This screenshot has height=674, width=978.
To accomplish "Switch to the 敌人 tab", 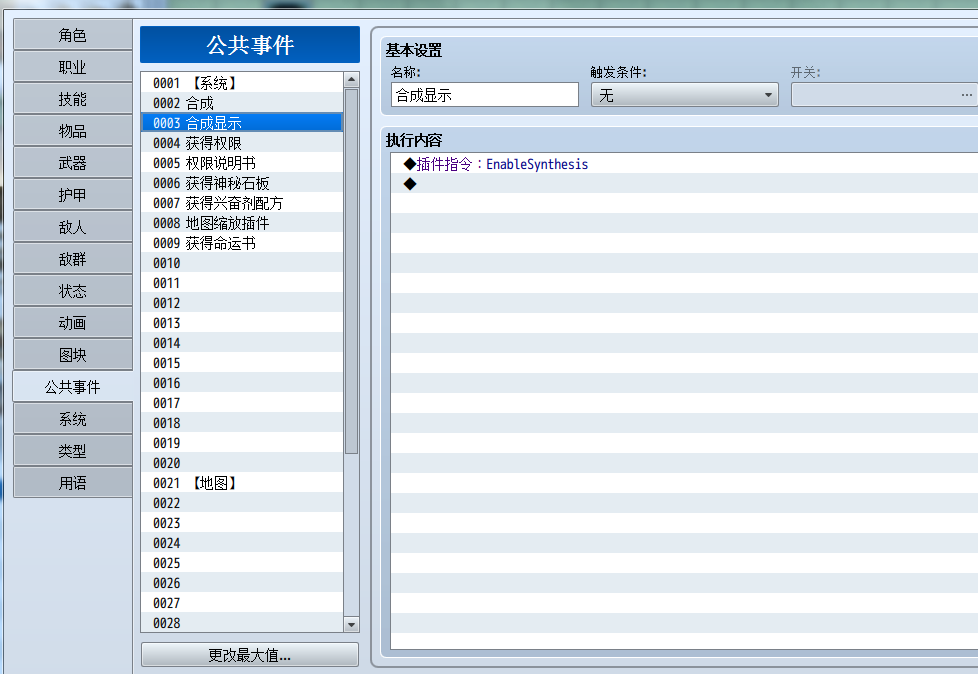I will click(x=72, y=227).
